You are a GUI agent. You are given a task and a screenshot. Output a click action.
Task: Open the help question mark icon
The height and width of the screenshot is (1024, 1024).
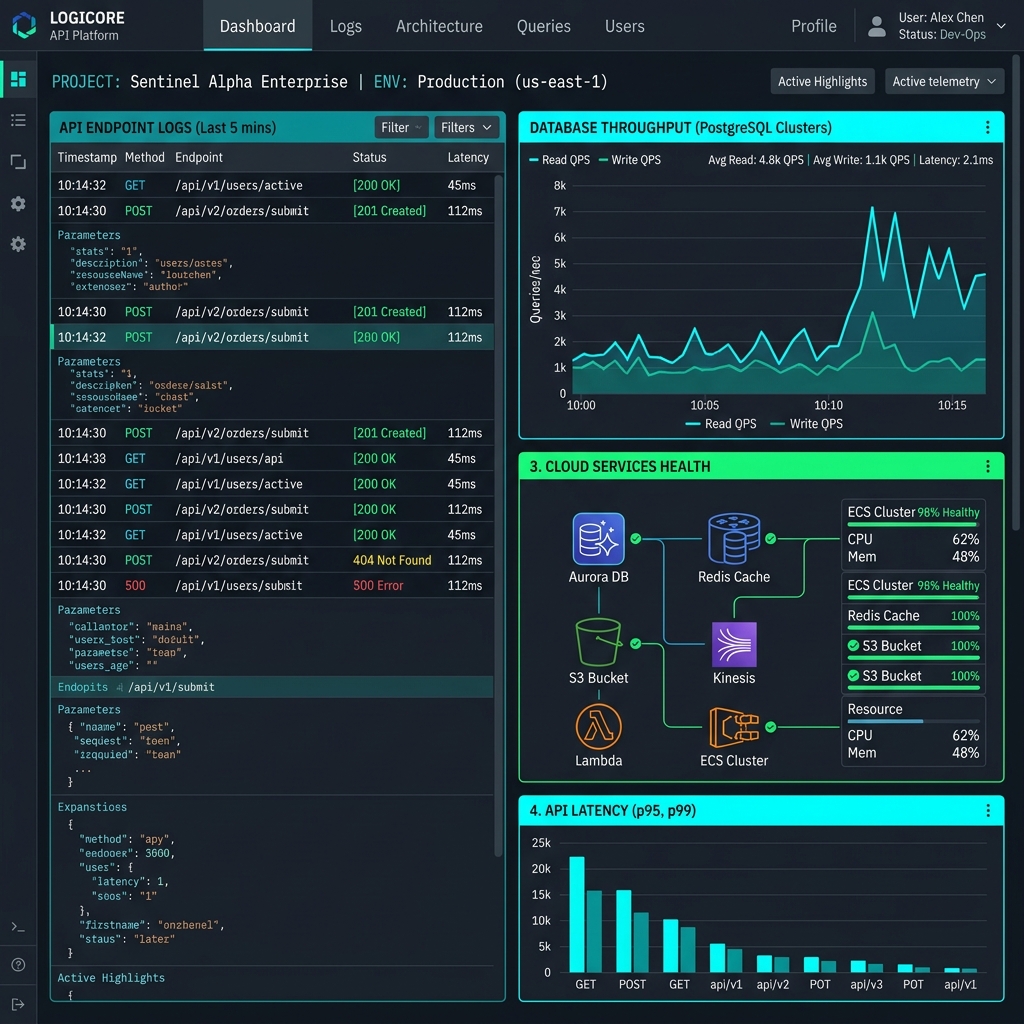(18, 965)
